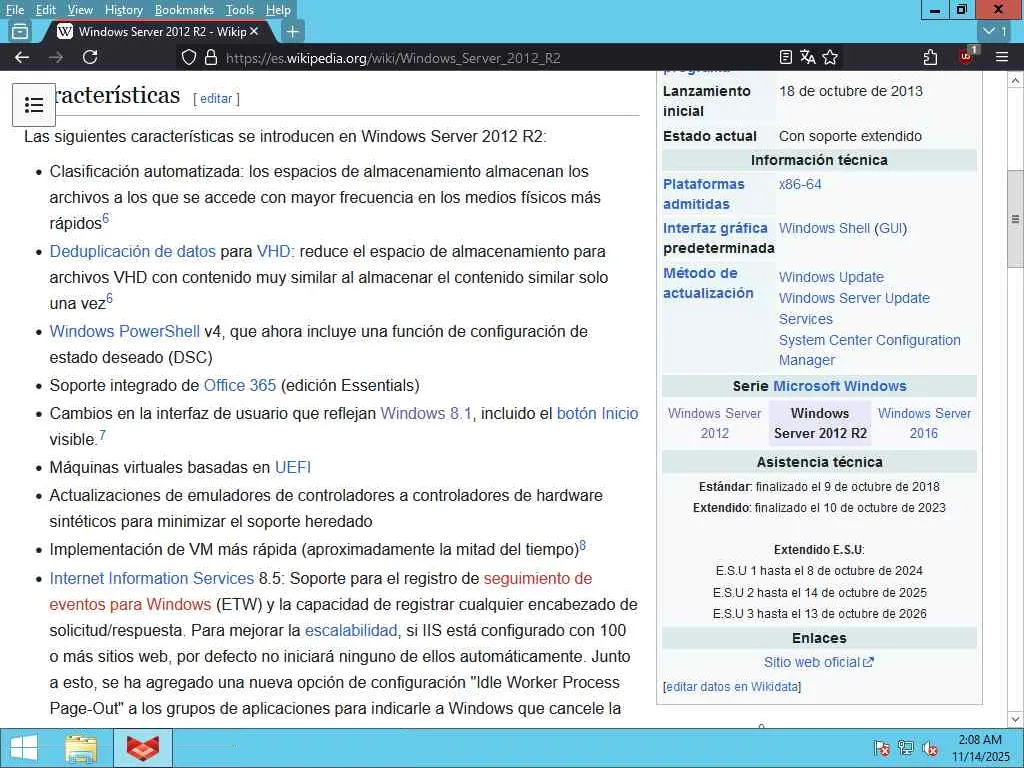This screenshot has height=768, width=1024.
Task: Open the Office 365 link
Action: 240,385
